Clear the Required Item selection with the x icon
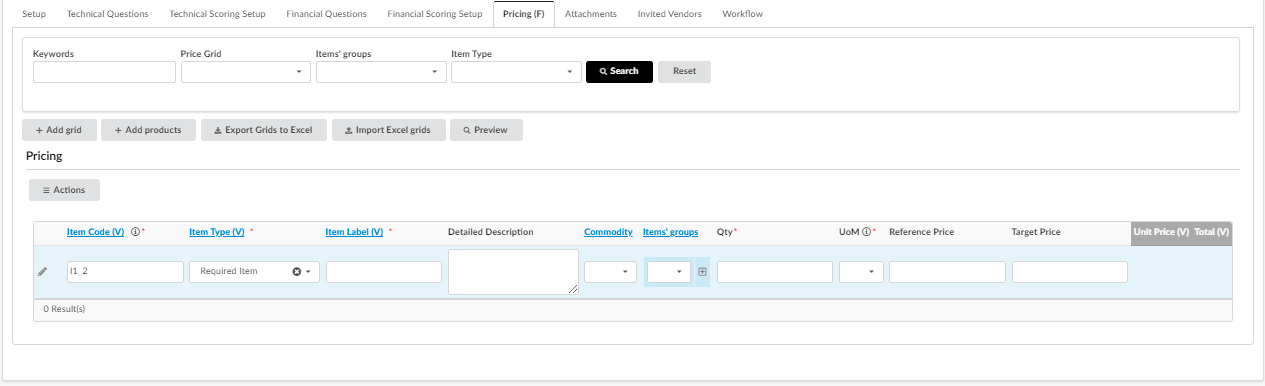This screenshot has height=386, width=1265. [x=297, y=271]
